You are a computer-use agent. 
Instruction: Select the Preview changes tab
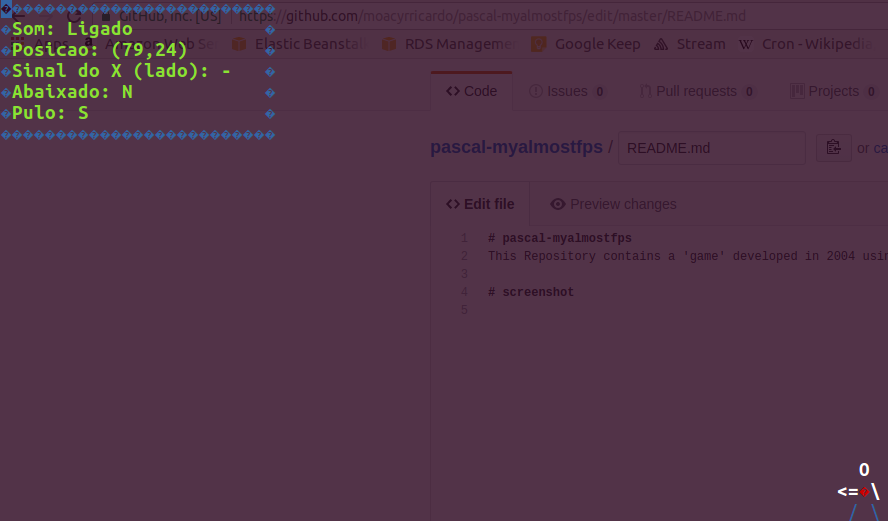613,204
